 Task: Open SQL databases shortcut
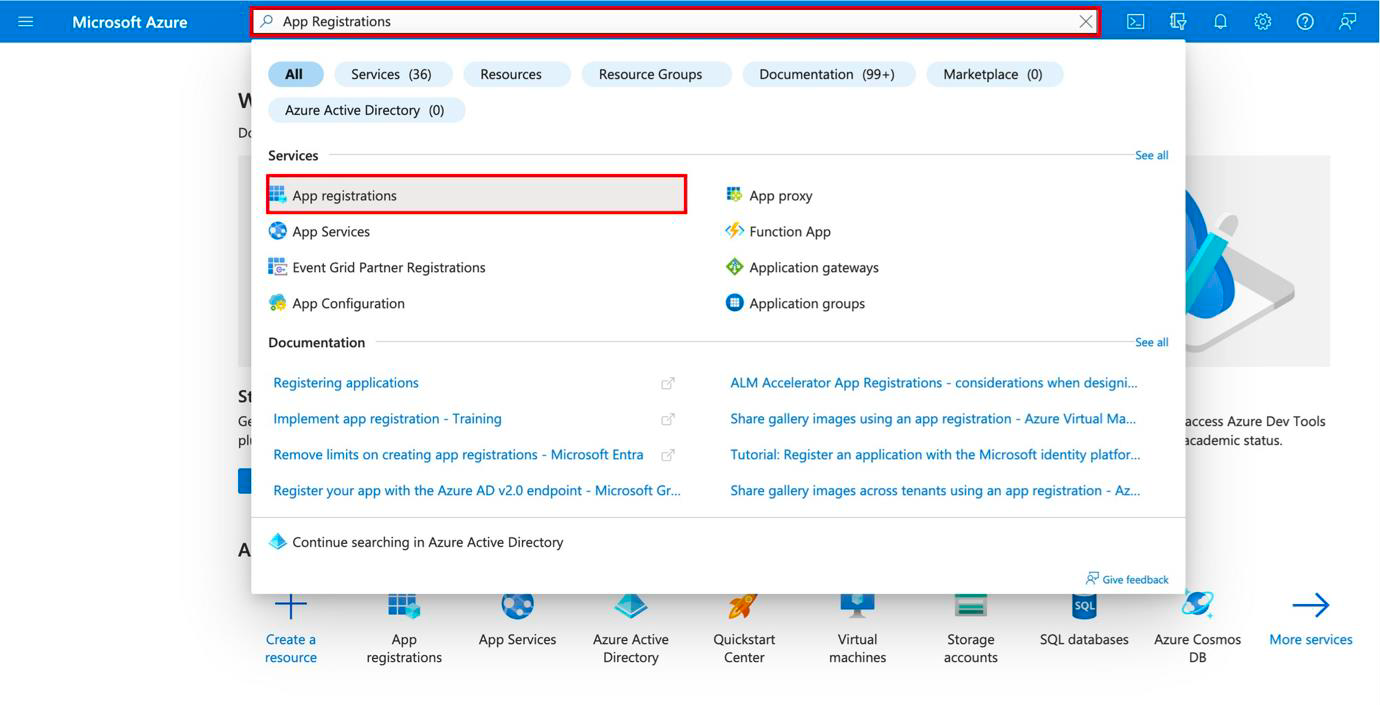[x=1084, y=618]
